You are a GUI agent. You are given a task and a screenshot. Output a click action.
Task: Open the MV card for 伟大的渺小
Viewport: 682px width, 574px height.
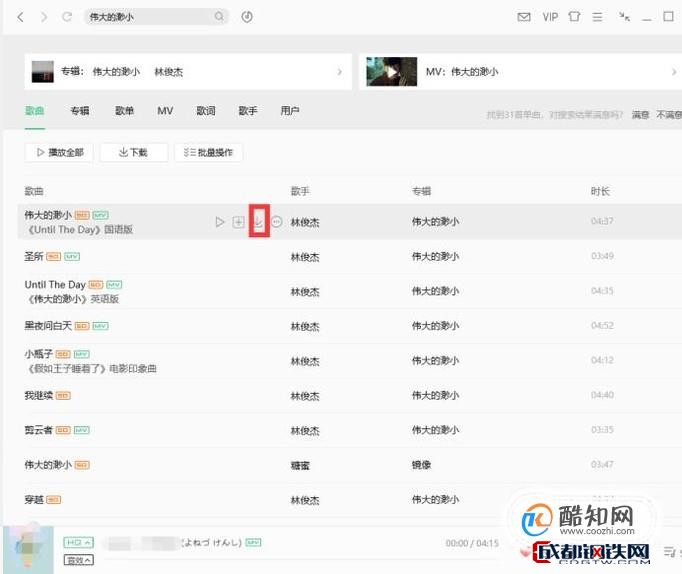tap(520, 72)
